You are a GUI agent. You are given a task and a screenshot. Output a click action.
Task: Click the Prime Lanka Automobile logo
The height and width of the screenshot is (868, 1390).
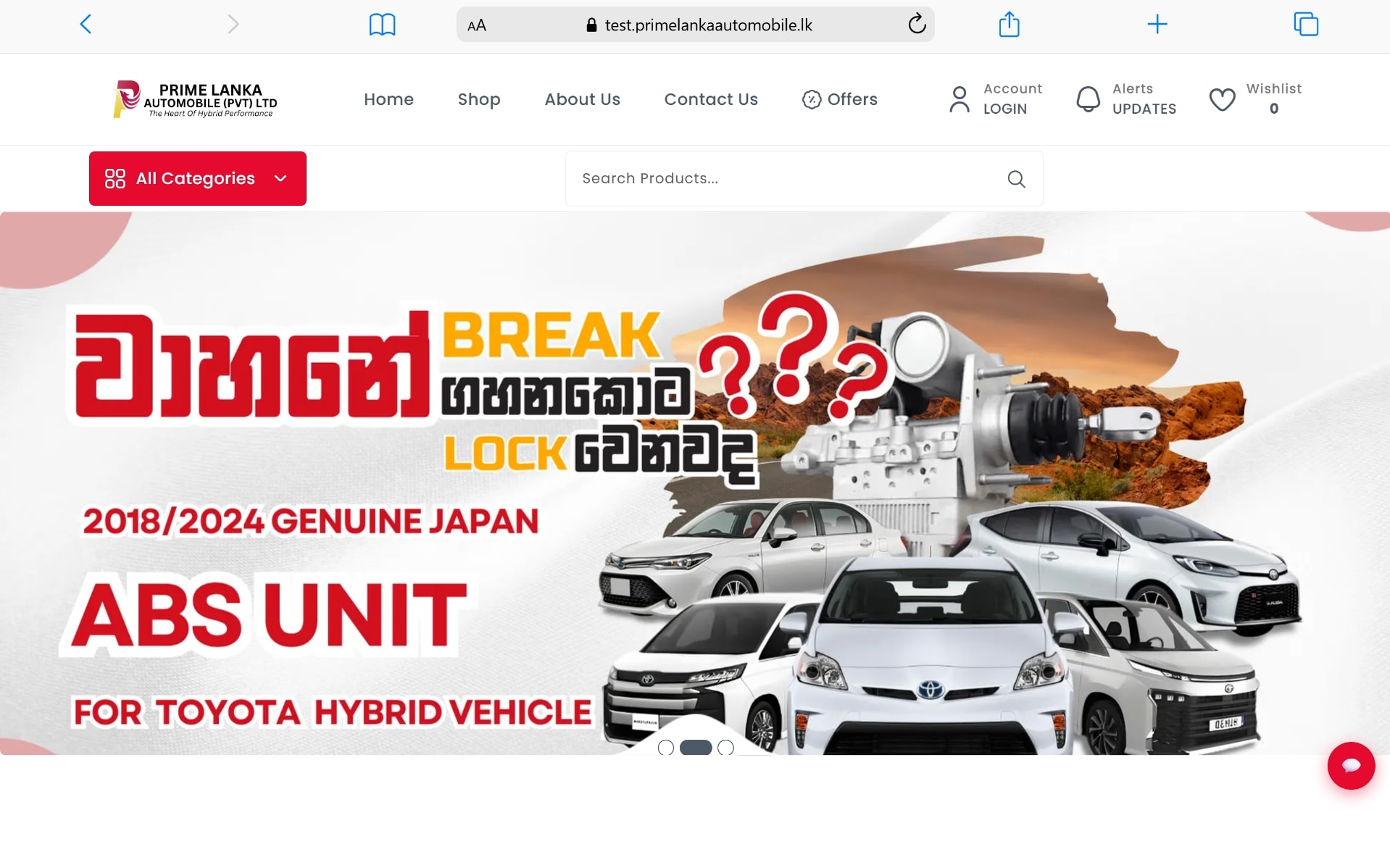(196, 99)
